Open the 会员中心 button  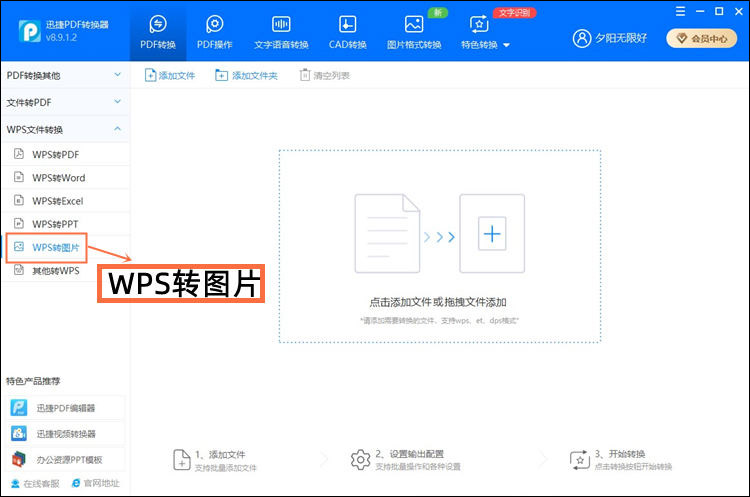tap(701, 38)
